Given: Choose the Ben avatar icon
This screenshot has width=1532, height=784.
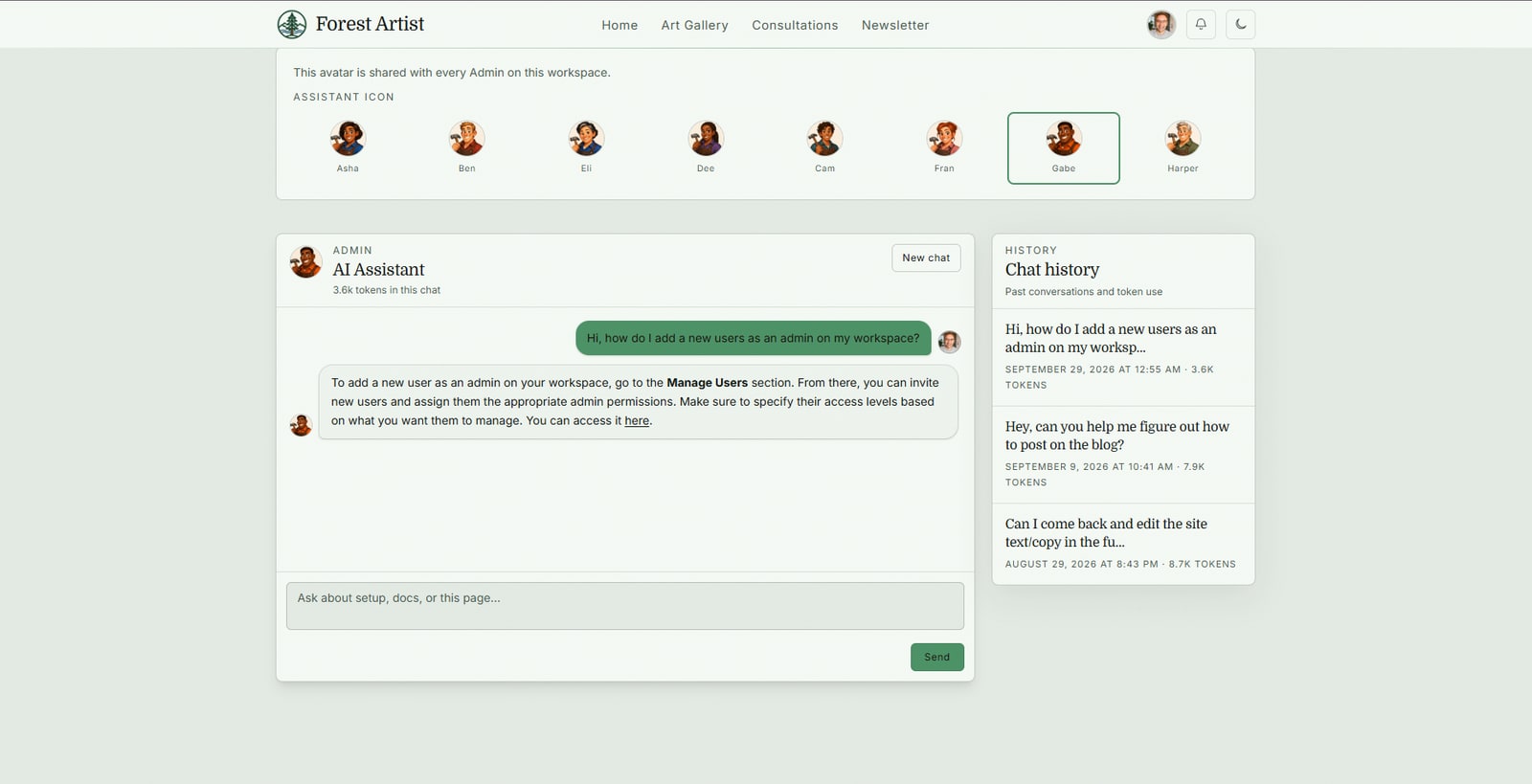Looking at the screenshot, I should tap(466, 147).
